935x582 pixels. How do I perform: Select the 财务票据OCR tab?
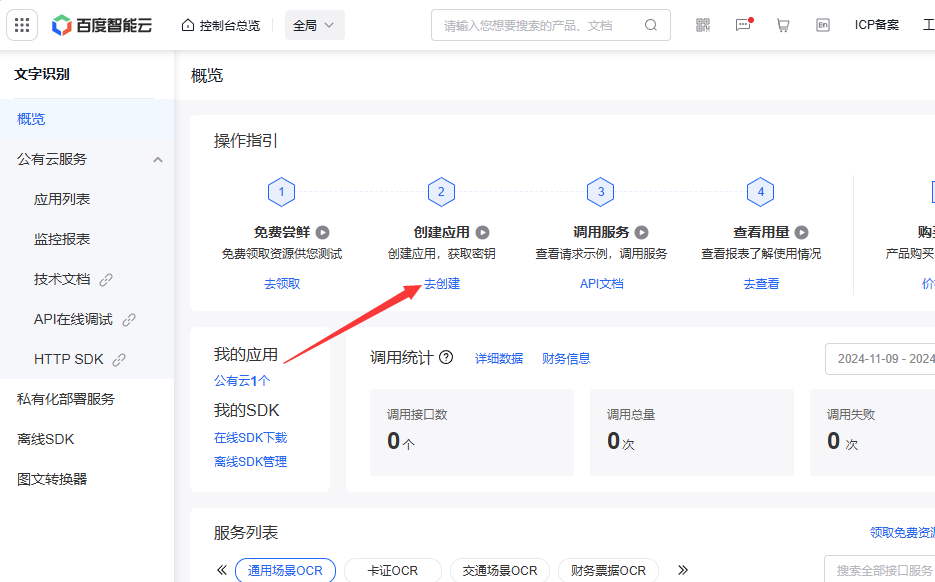[608, 571]
